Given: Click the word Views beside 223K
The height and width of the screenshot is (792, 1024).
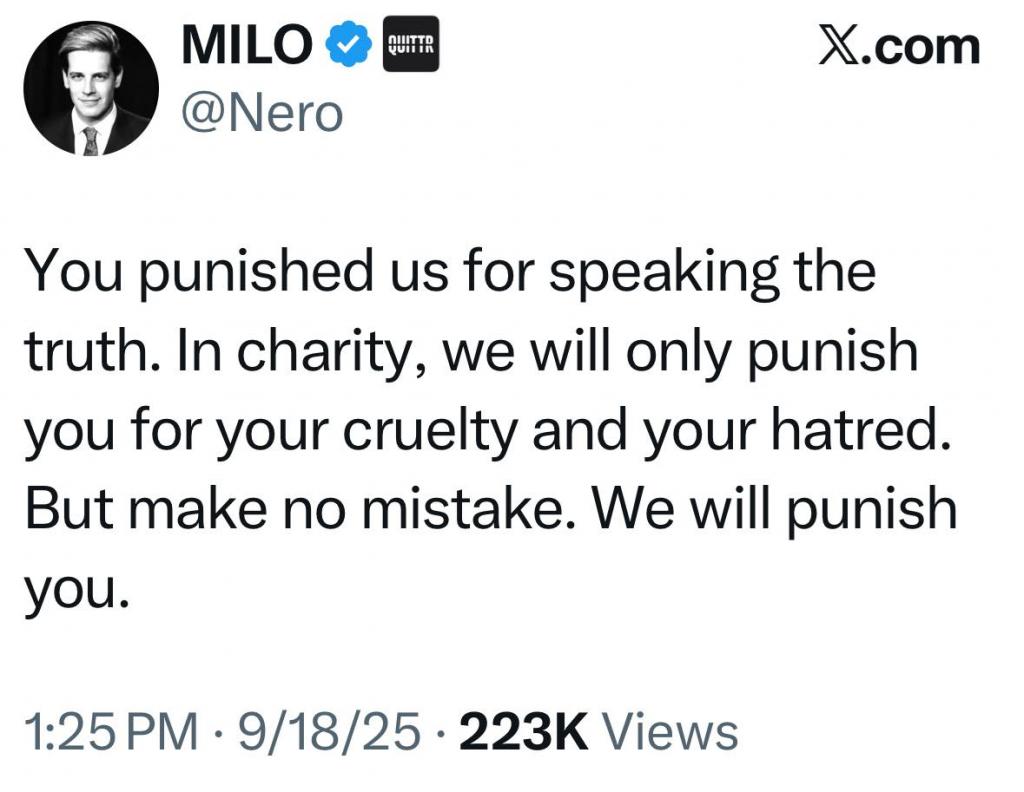Looking at the screenshot, I should [673, 732].
